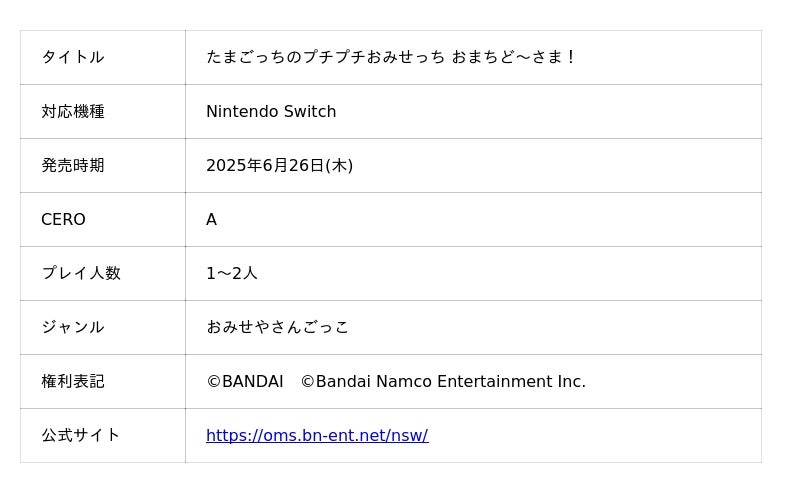
Task: Click the 対応機種 label cell
Action: (x=72, y=111)
